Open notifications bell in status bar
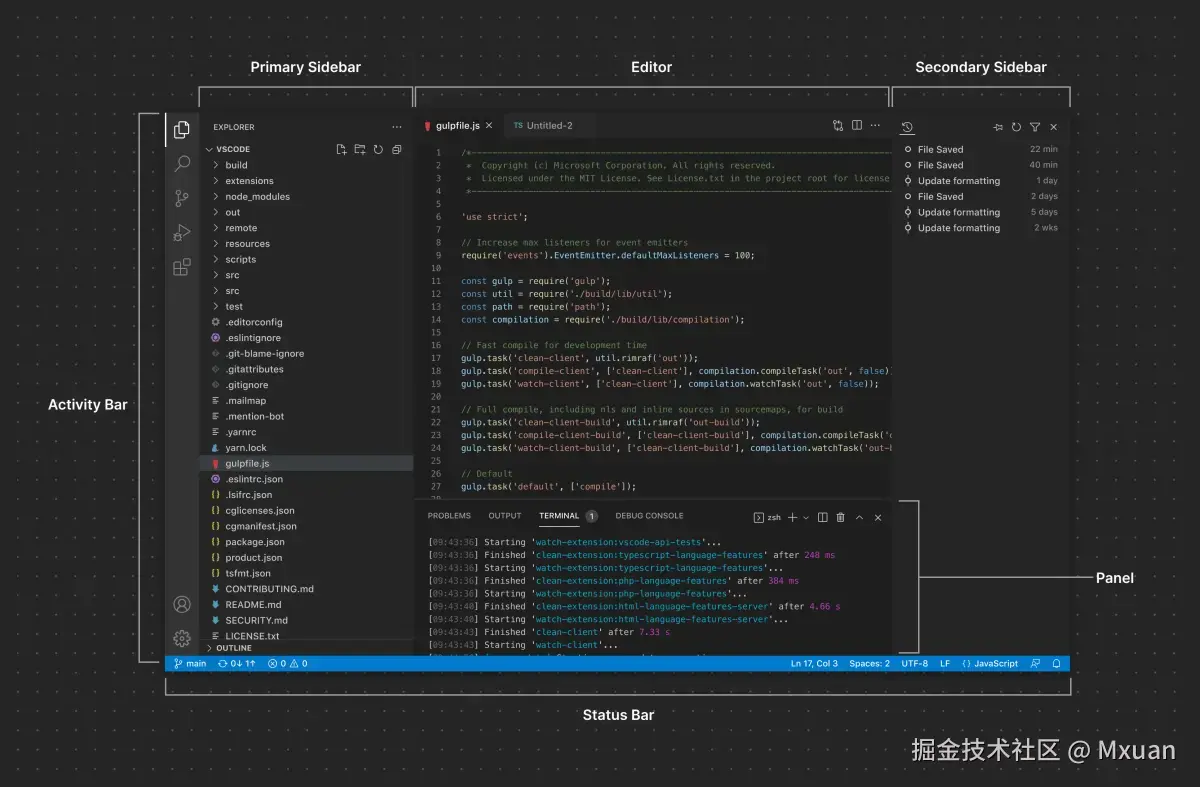 coord(1056,663)
